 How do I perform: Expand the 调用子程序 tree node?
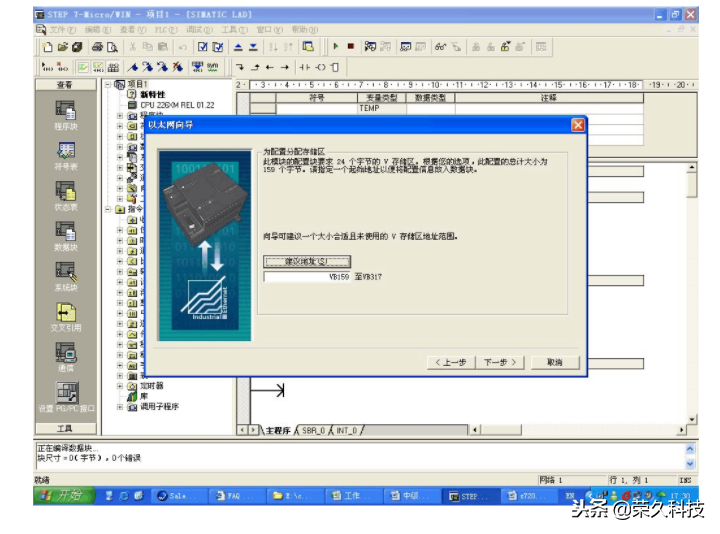(x=121, y=407)
